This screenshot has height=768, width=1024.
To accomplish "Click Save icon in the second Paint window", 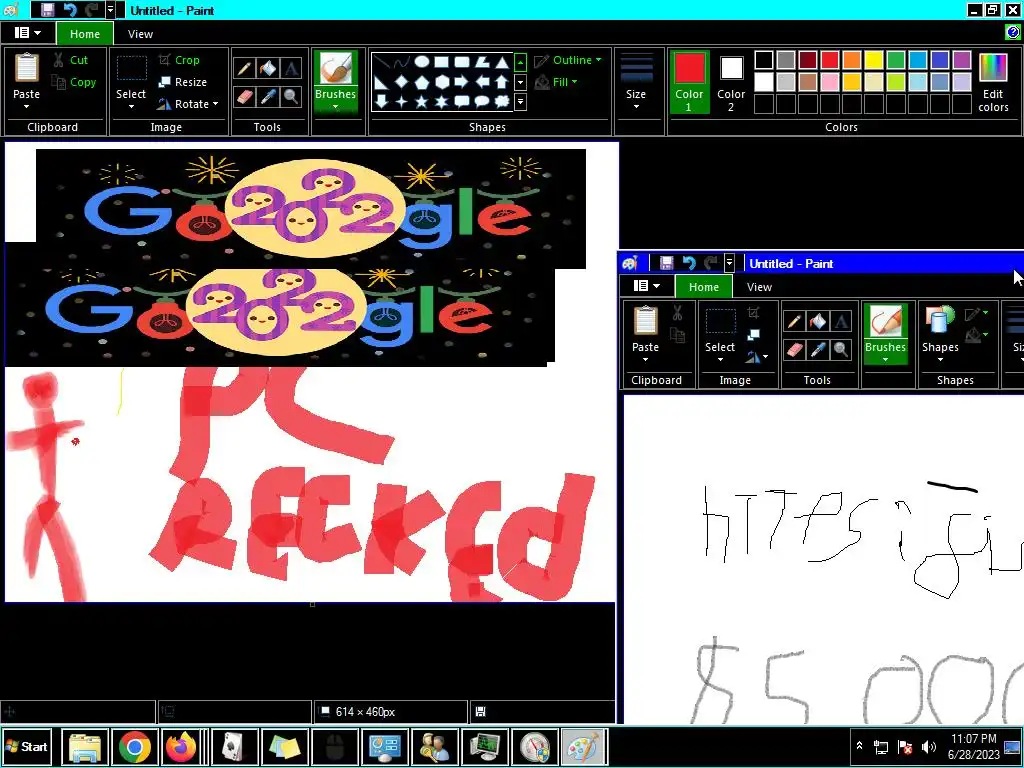I will click(x=666, y=263).
